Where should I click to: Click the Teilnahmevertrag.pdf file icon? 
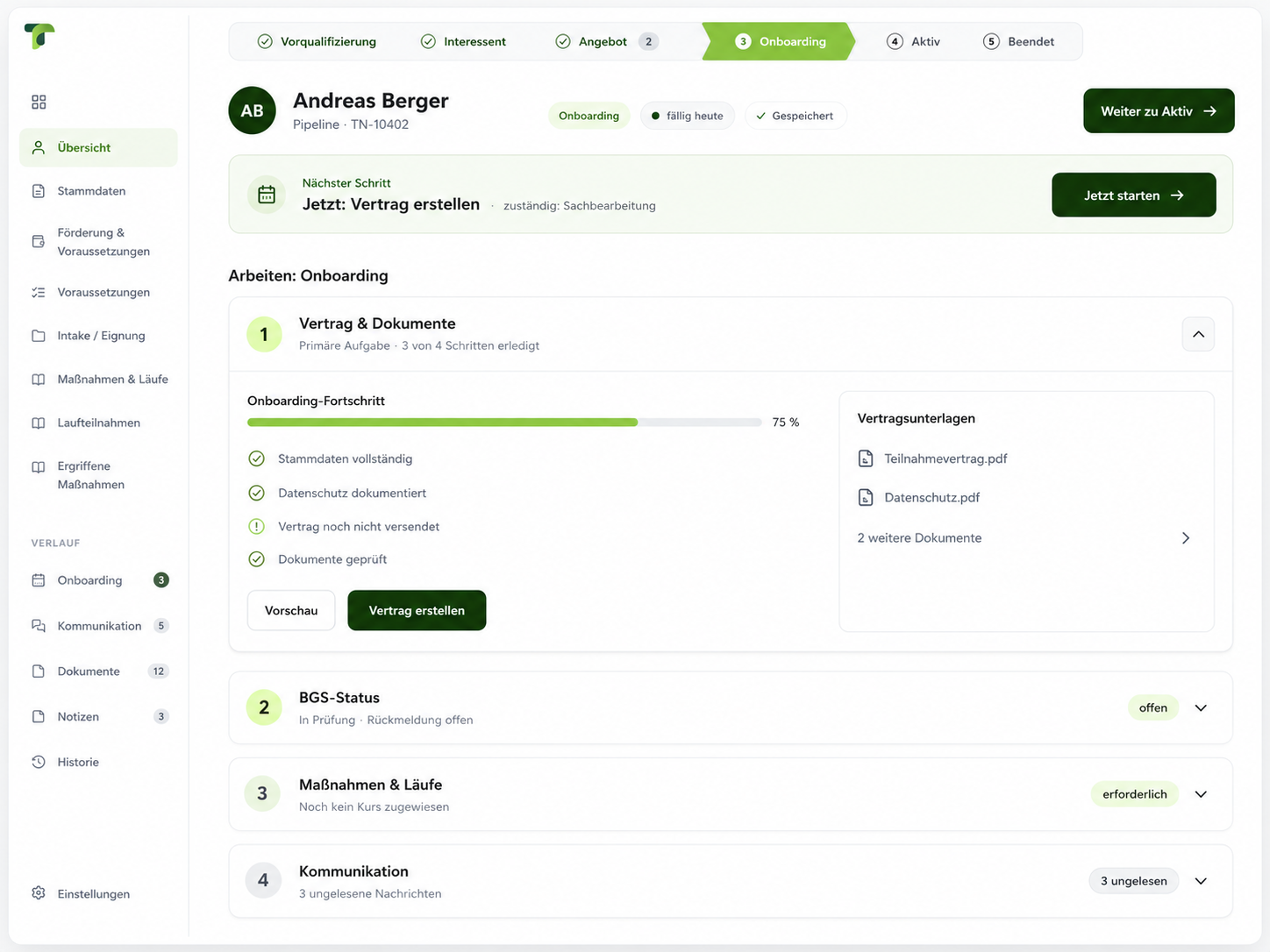tap(866, 458)
